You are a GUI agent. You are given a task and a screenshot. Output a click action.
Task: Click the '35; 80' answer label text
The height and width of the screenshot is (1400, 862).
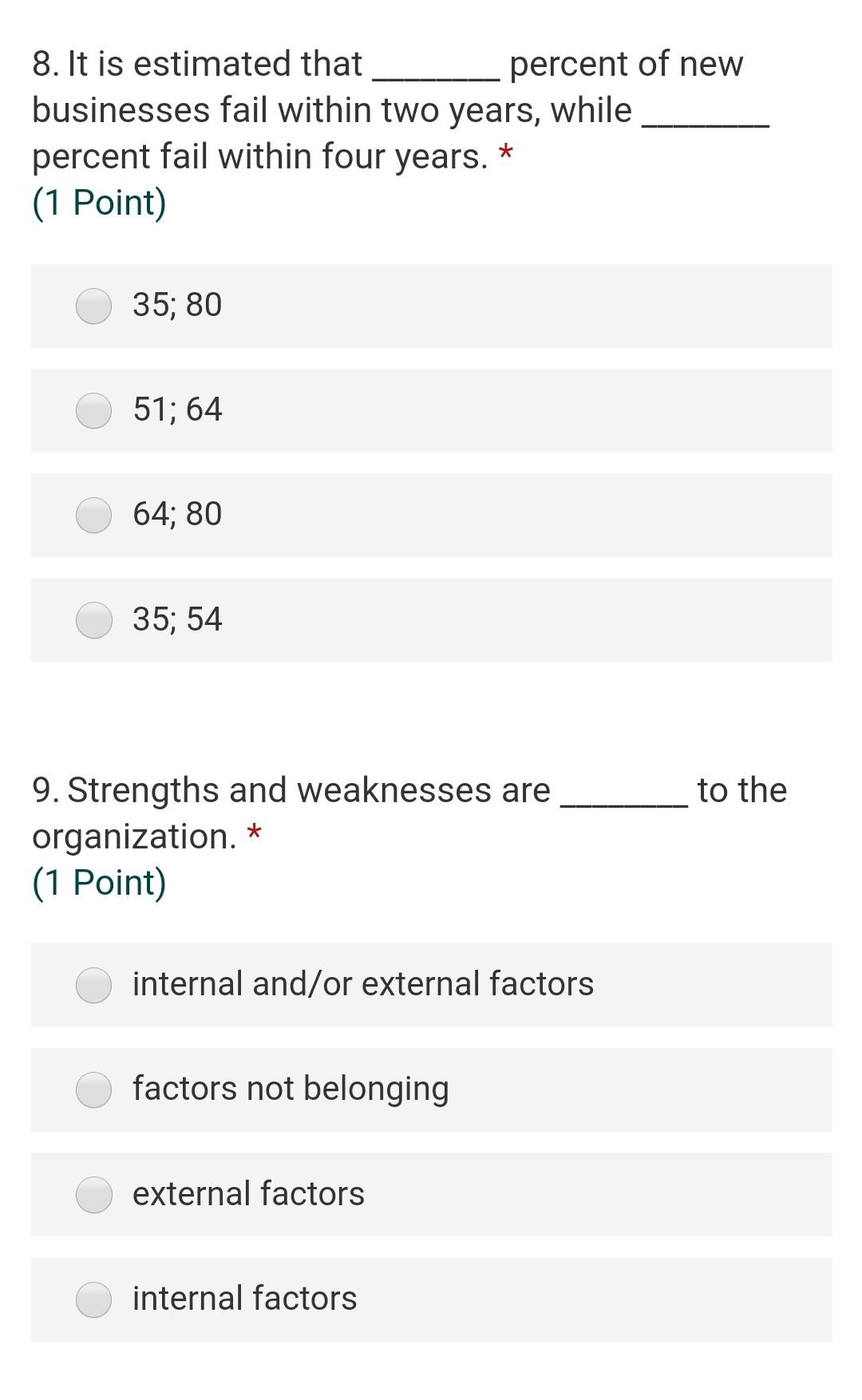pos(177,305)
